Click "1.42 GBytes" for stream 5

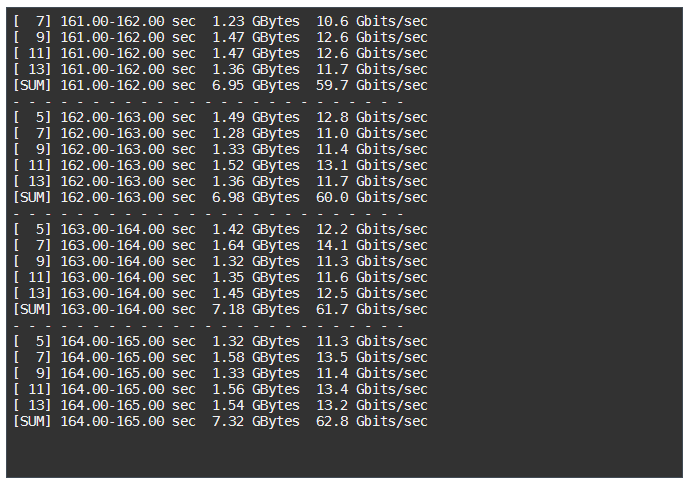click(x=256, y=229)
